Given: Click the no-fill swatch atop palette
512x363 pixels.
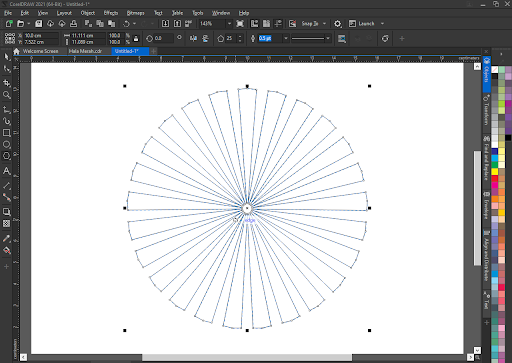Looking at the screenshot, I should tap(495, 69).
